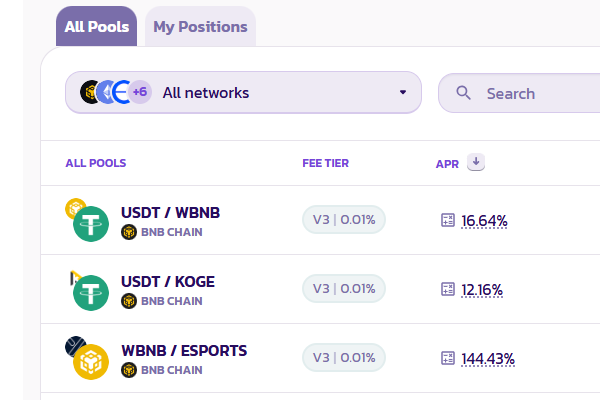Select the All Pools tab
This screenshot has width=600, height=400.
[x=96, y=27]
